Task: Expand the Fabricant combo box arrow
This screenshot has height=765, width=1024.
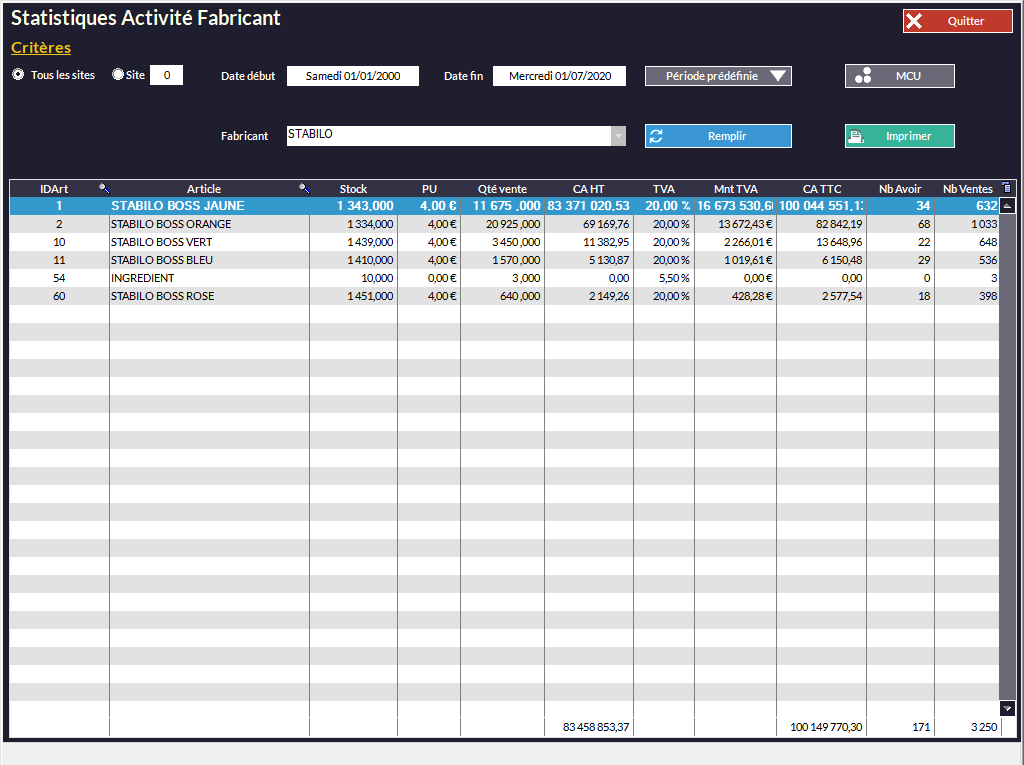Action: (x=618, y=136)
